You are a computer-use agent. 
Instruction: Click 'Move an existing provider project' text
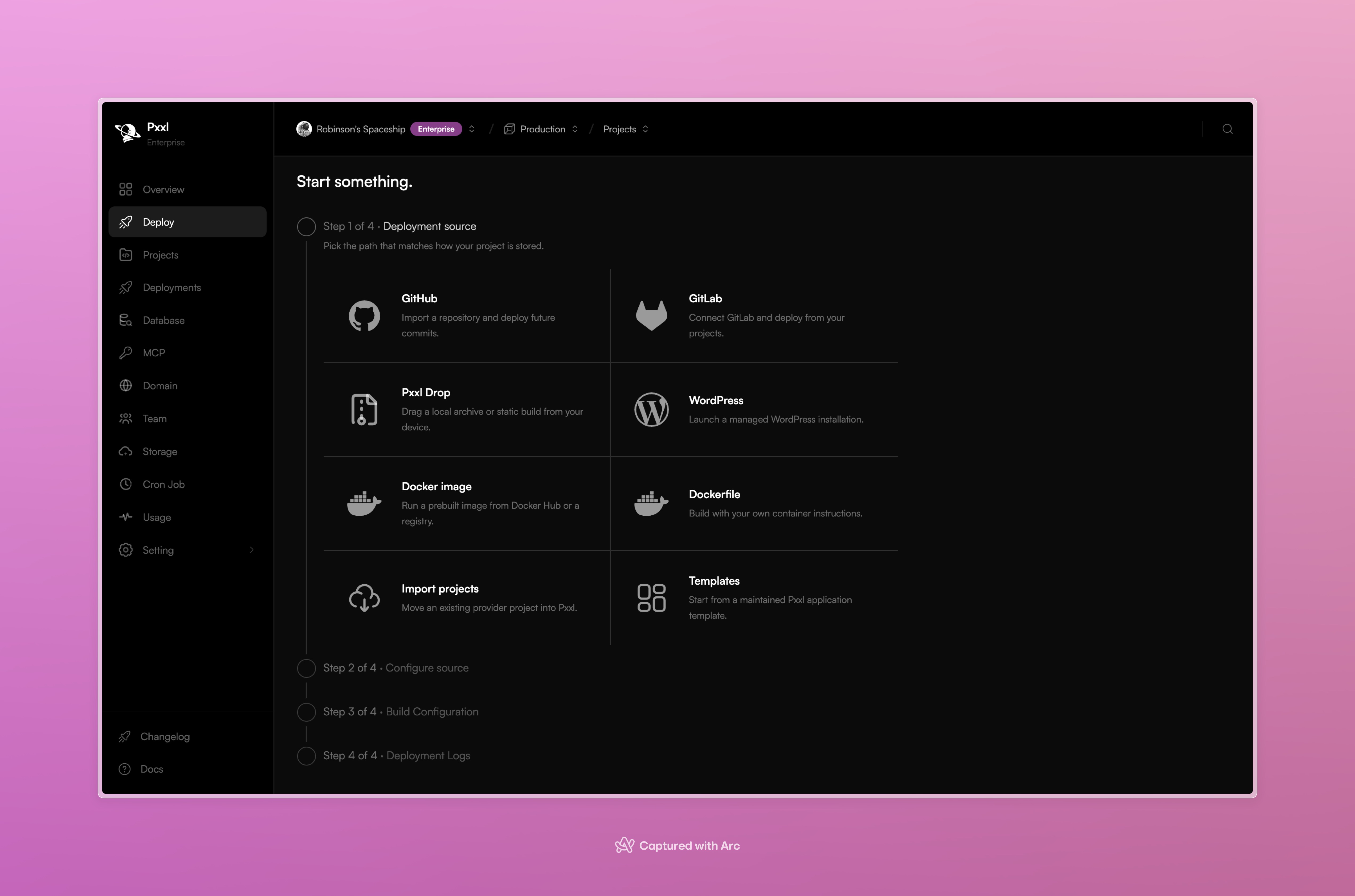click(x=489, y=608)
